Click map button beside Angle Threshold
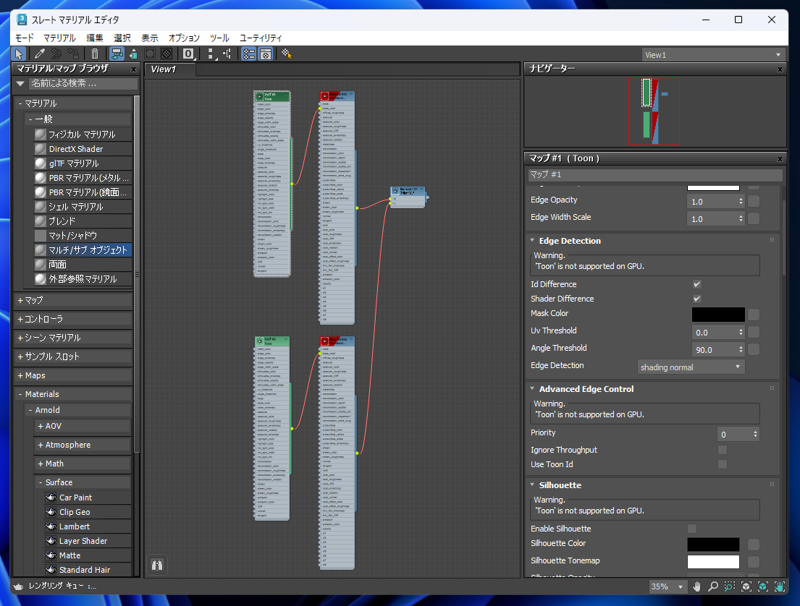800x606 pixels. click(x=754, y=349)
